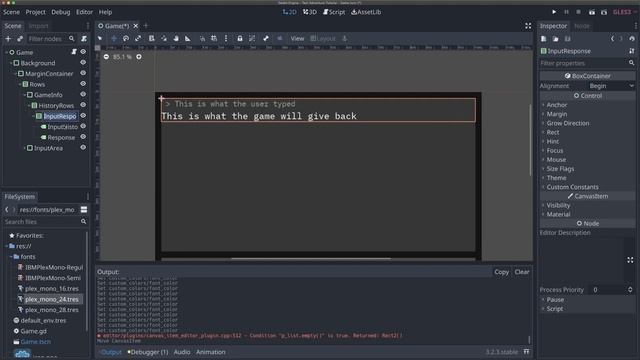Toggle grid snapping in canvas toolbar
The image size is (640, 360).
tap(214, 38)
